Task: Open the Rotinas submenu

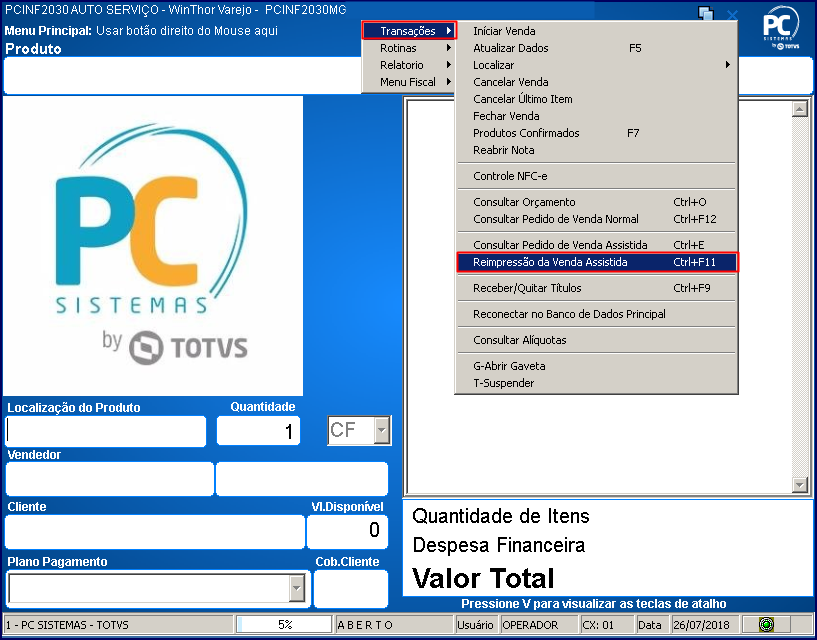Action: point(409,48)
